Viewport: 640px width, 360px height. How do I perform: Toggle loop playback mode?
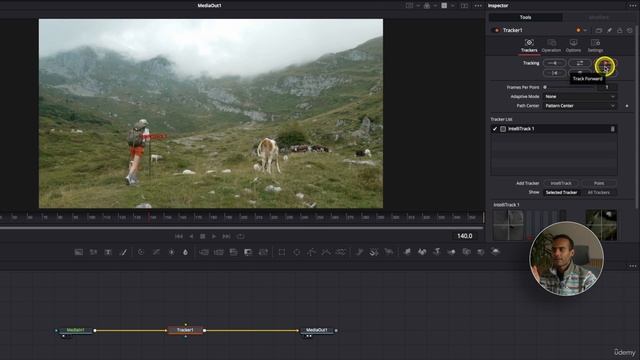(x=240, y=236)
